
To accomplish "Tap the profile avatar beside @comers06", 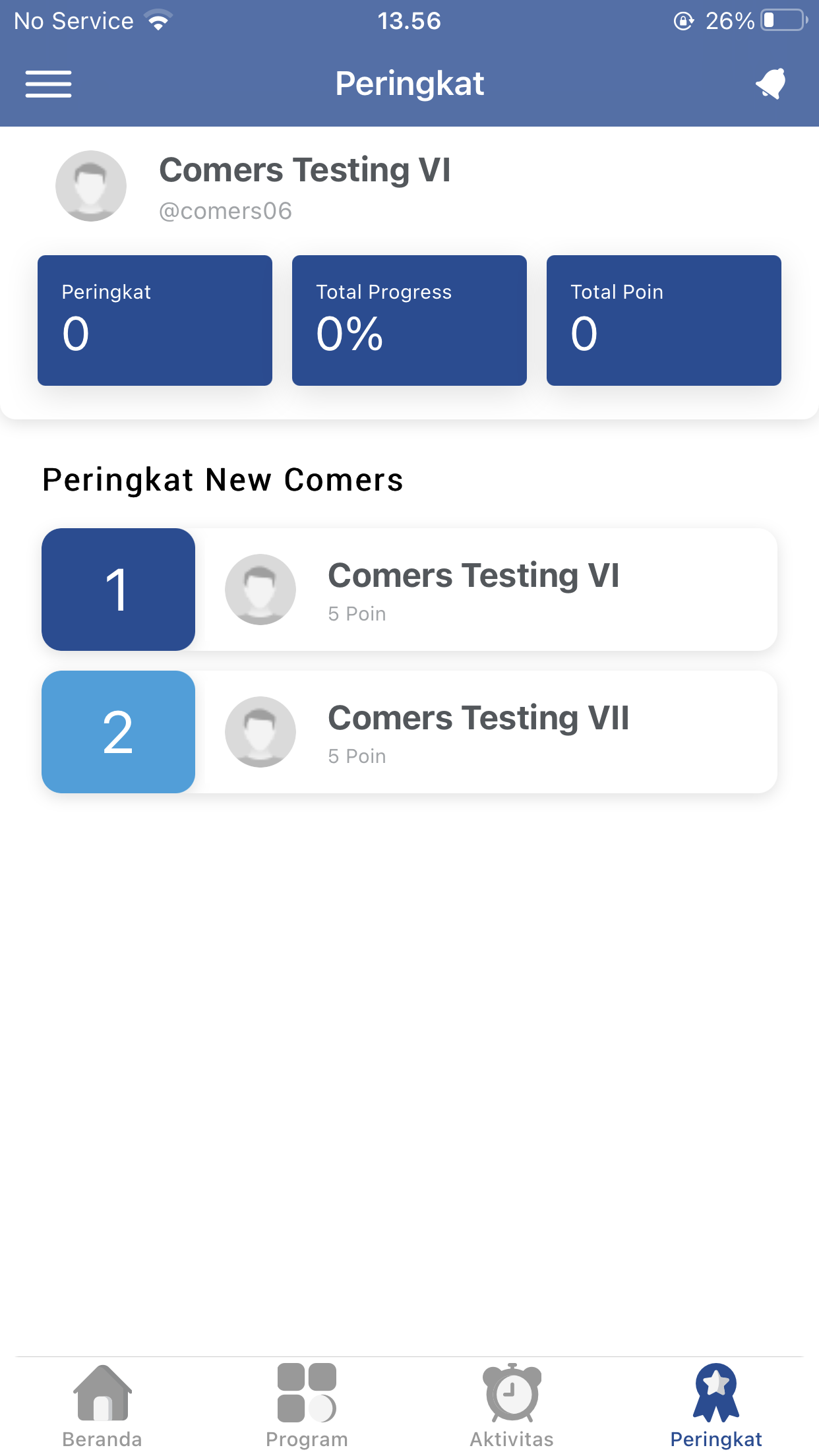I will coord(91,186).
